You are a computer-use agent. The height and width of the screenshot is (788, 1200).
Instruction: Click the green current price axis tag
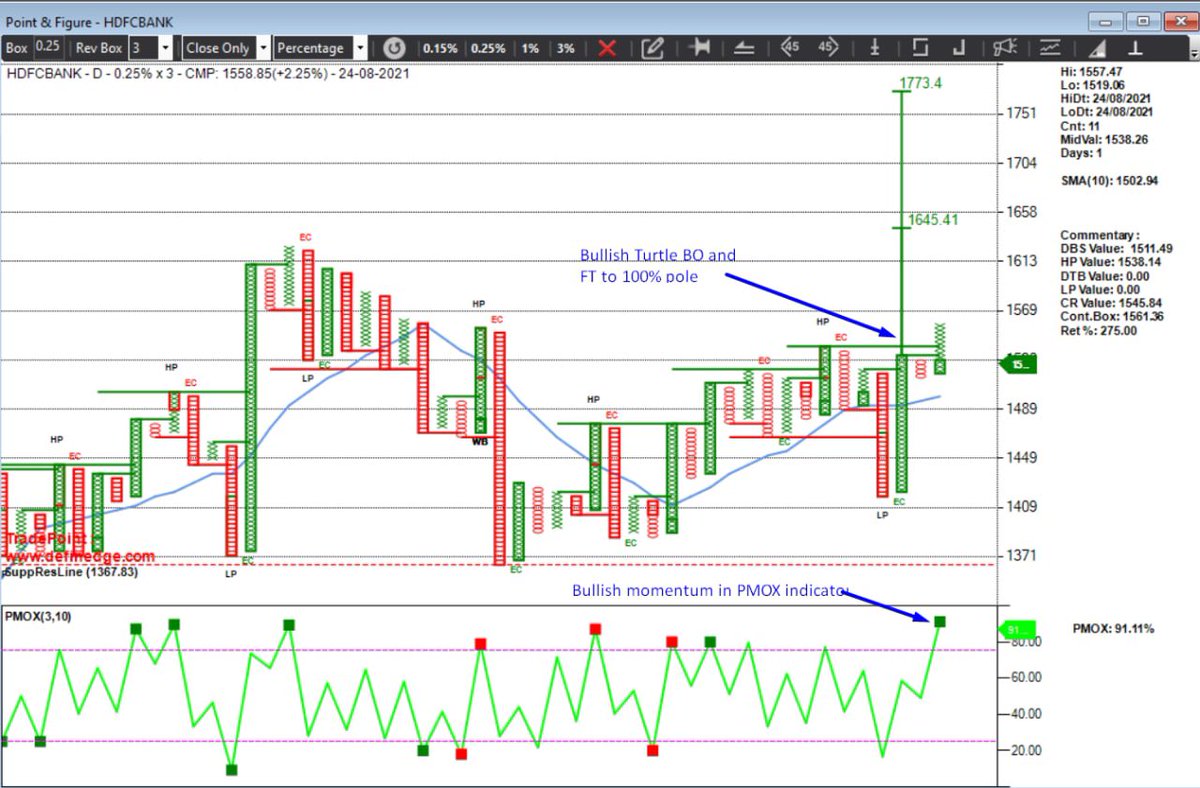[1017, 366]
